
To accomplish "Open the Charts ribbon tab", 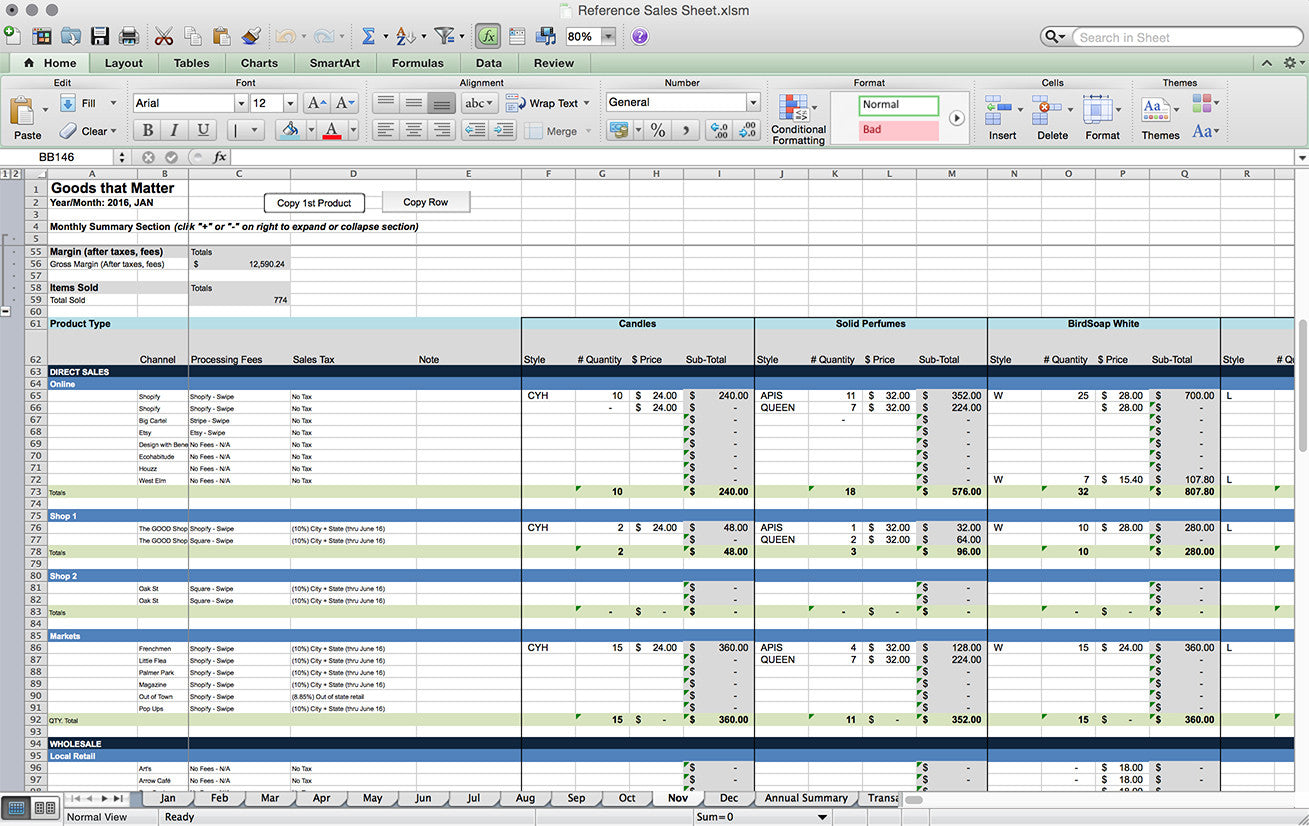I will click(259, 63).
